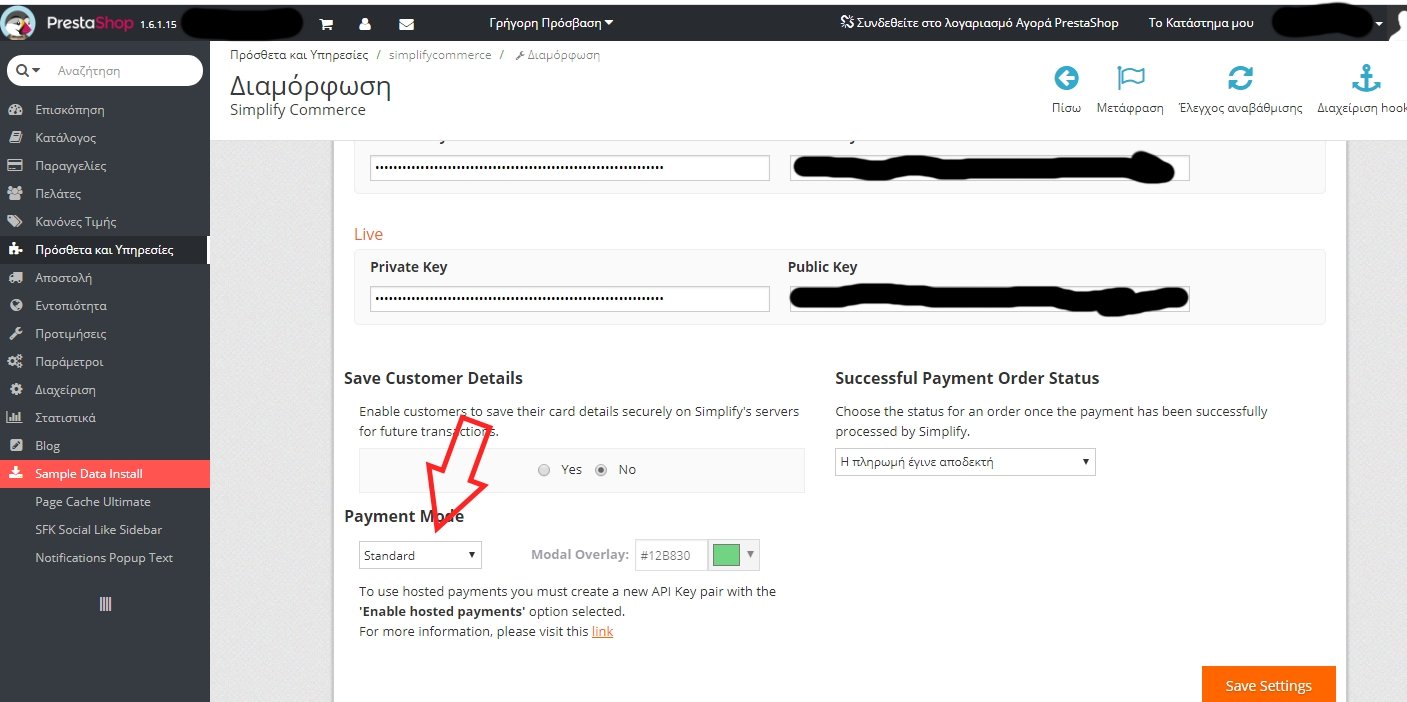Click Το Κατάστημα μου link
The image size is (1407, 702).
(1201, 22)
